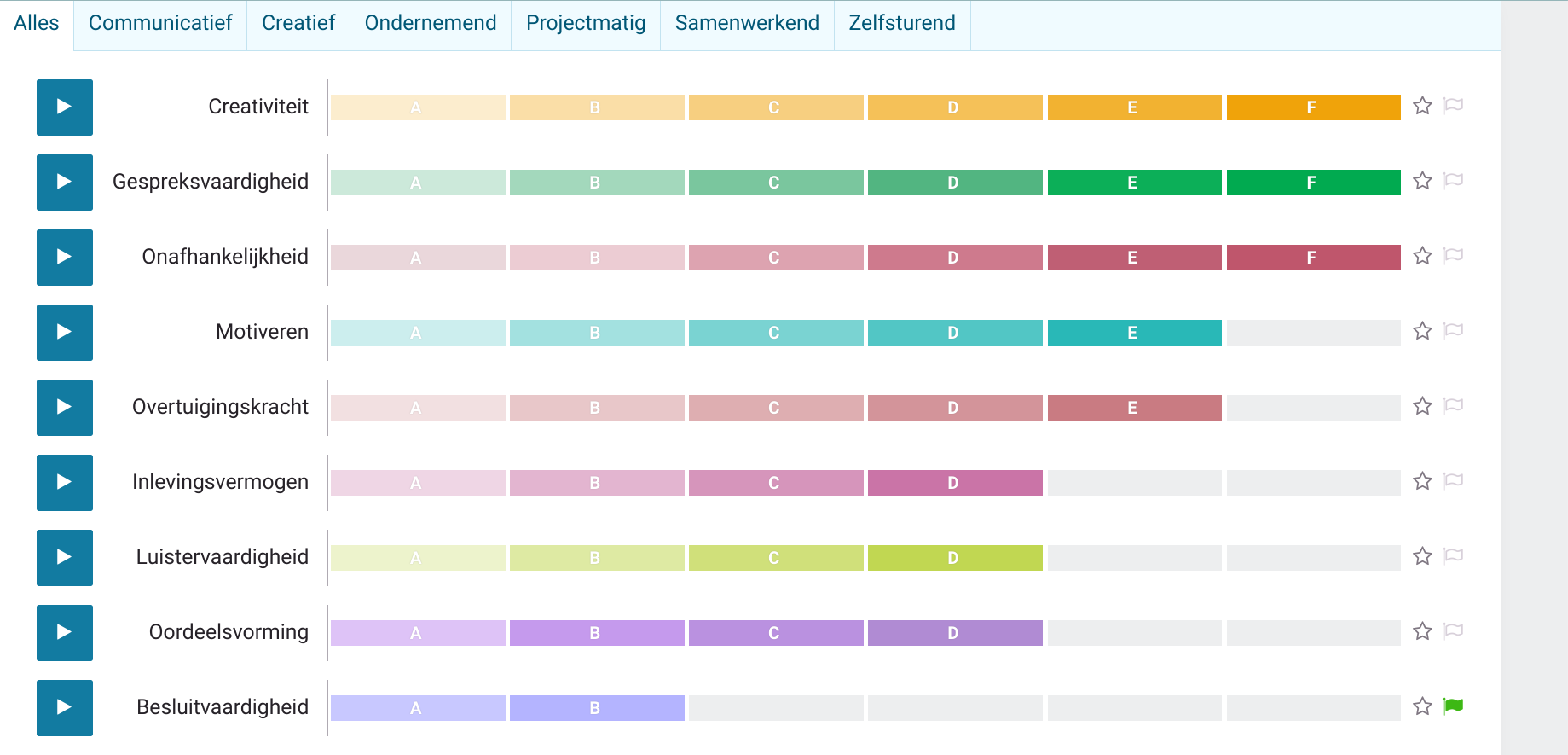This screenshot has width=1568, height=755.
Task: Switch to the Communicatief tab
Action: click(x=160, y=23)
